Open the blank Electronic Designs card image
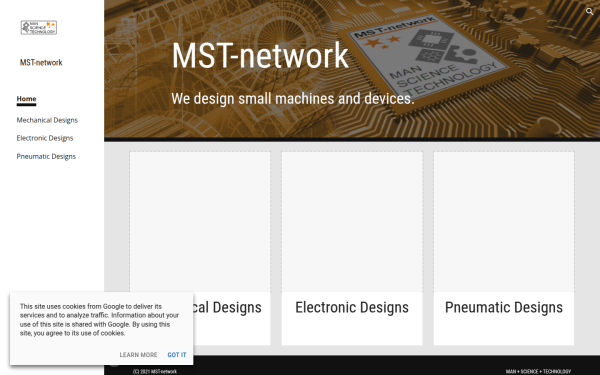The image size is (600, 375). tap(352, 222)
